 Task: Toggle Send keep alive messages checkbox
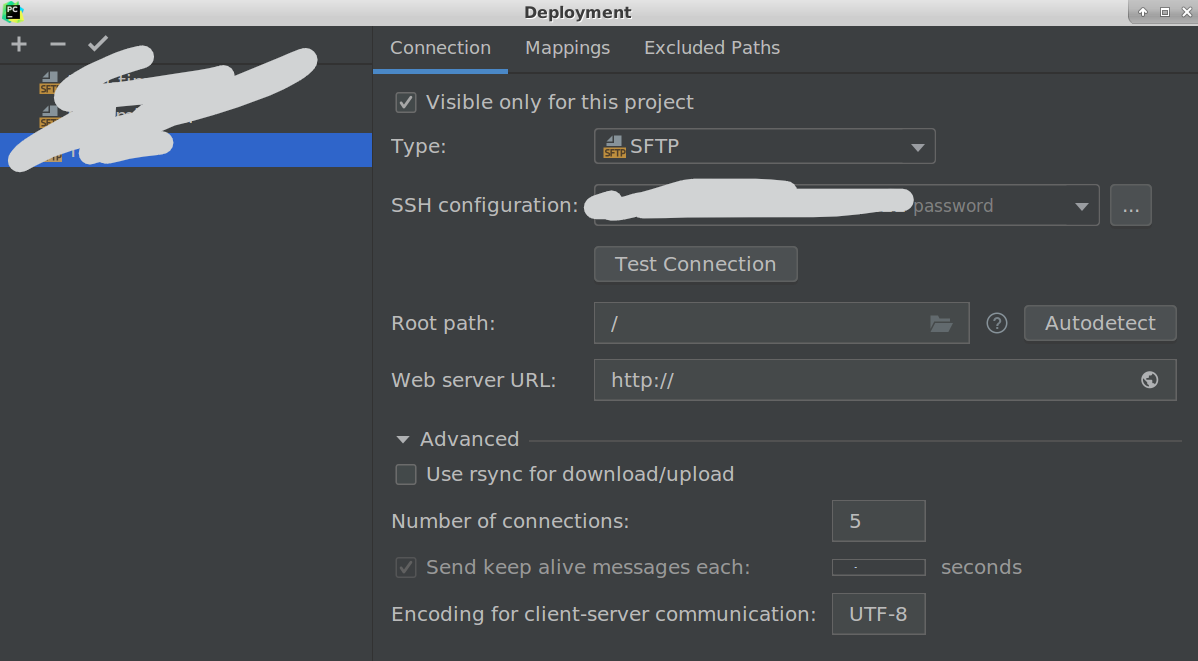tap(406, 567)
